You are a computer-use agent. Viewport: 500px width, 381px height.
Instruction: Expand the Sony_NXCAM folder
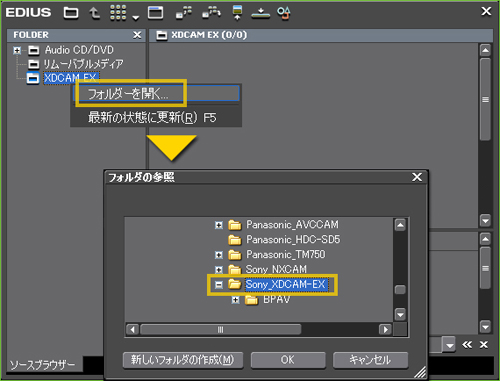(x=219, y=269)
